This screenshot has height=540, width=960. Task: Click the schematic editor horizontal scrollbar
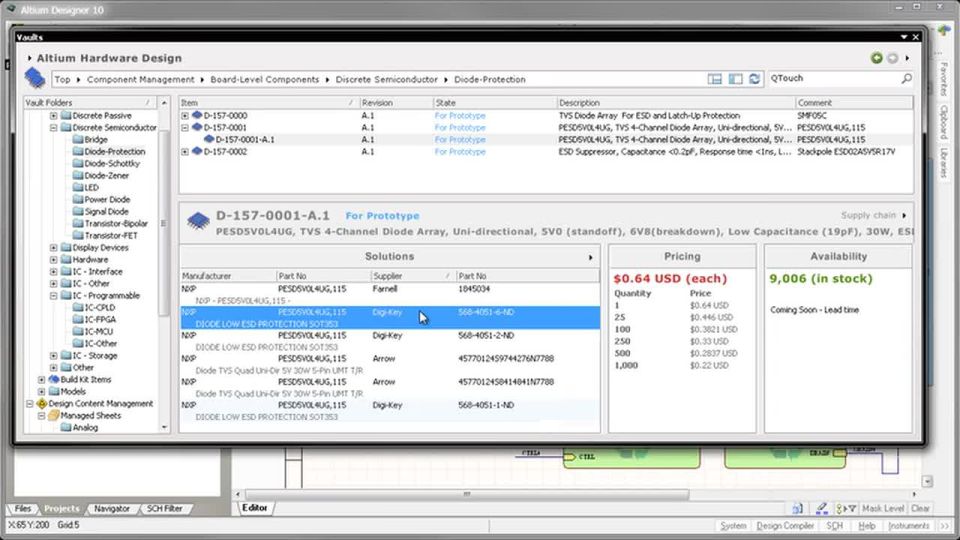[467, 494]
